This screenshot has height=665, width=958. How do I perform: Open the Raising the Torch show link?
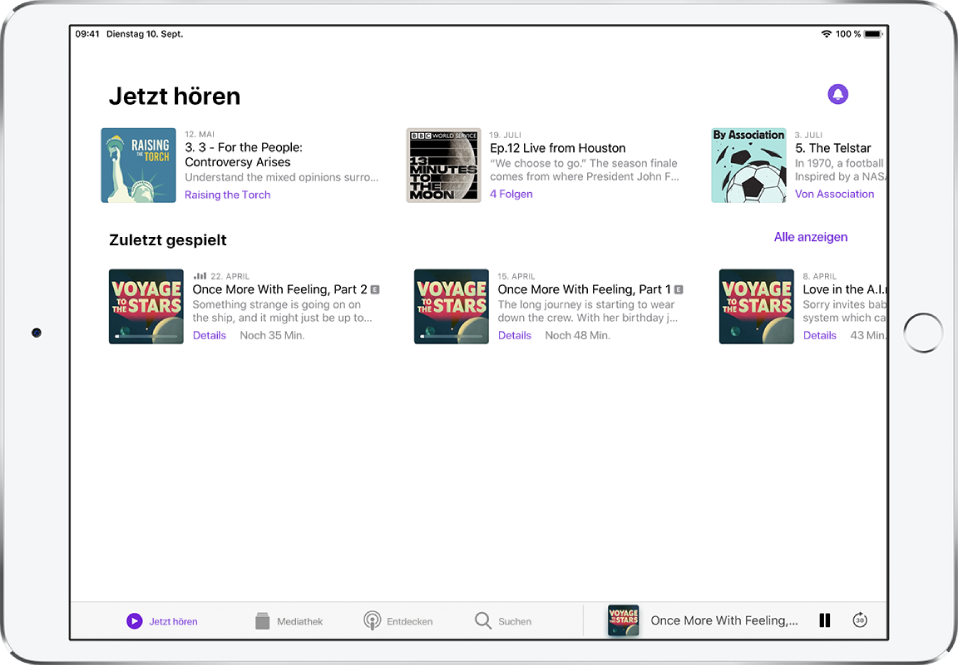tap(227, 195)
